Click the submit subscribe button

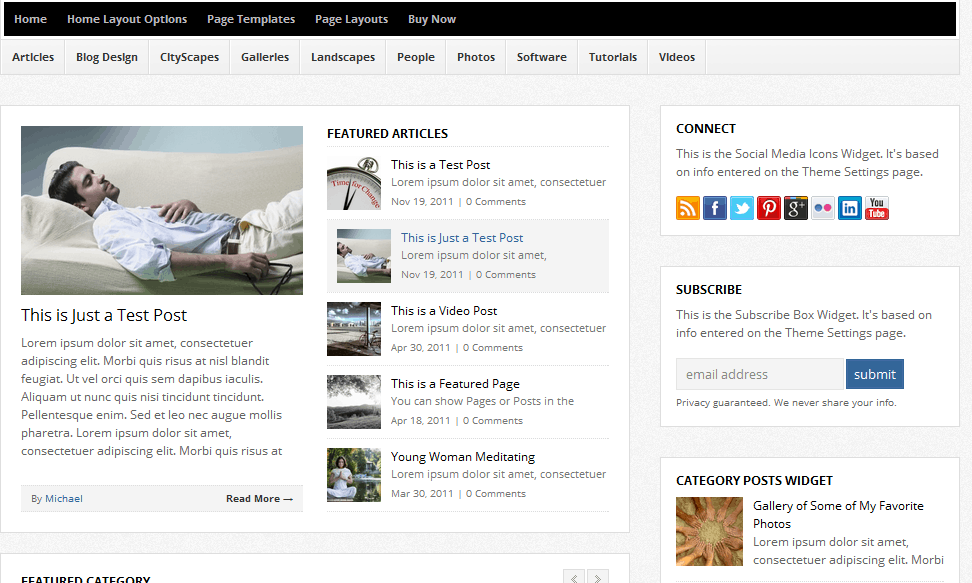pos(875,374)
